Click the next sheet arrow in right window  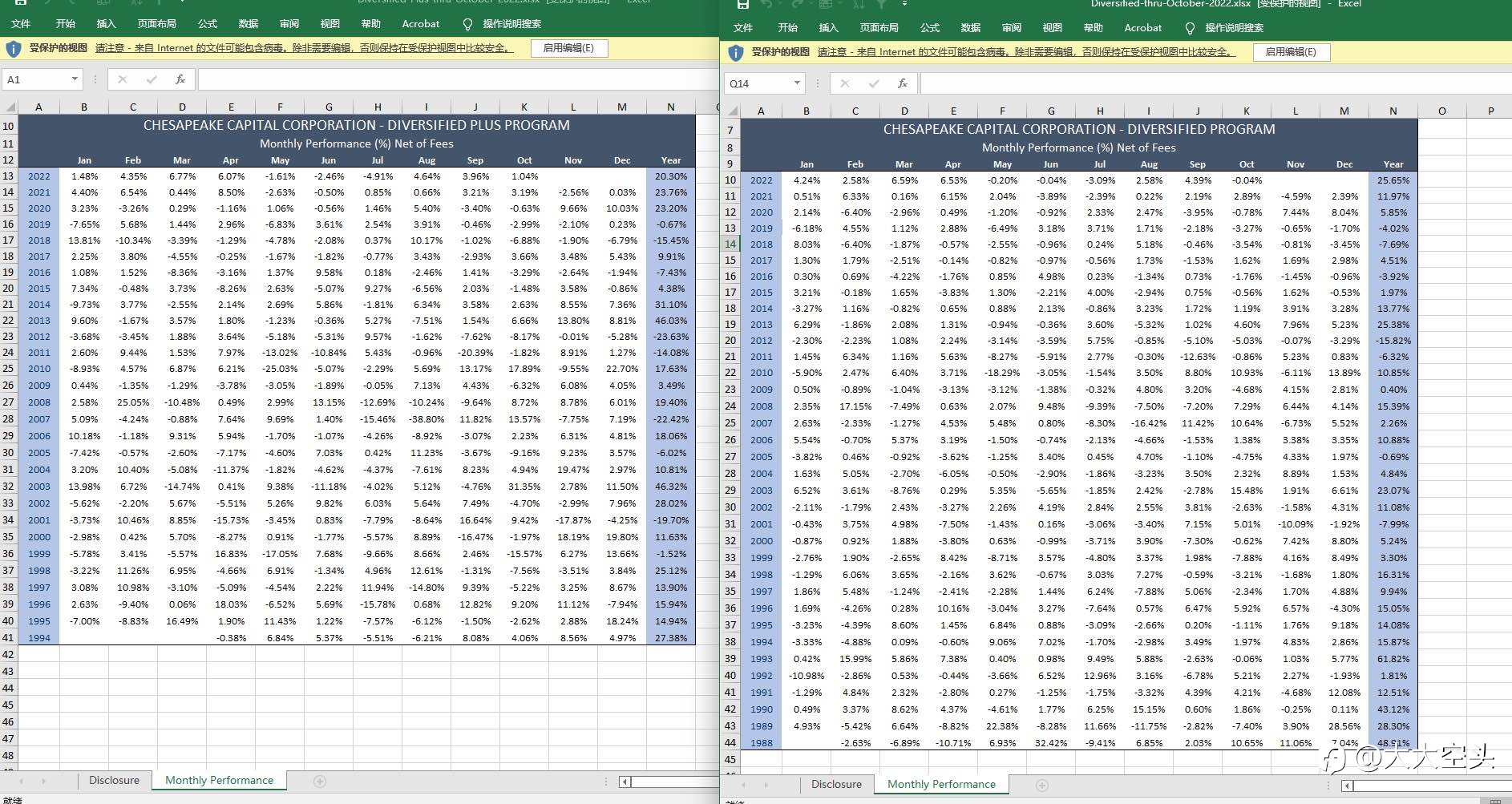(766, 785)
